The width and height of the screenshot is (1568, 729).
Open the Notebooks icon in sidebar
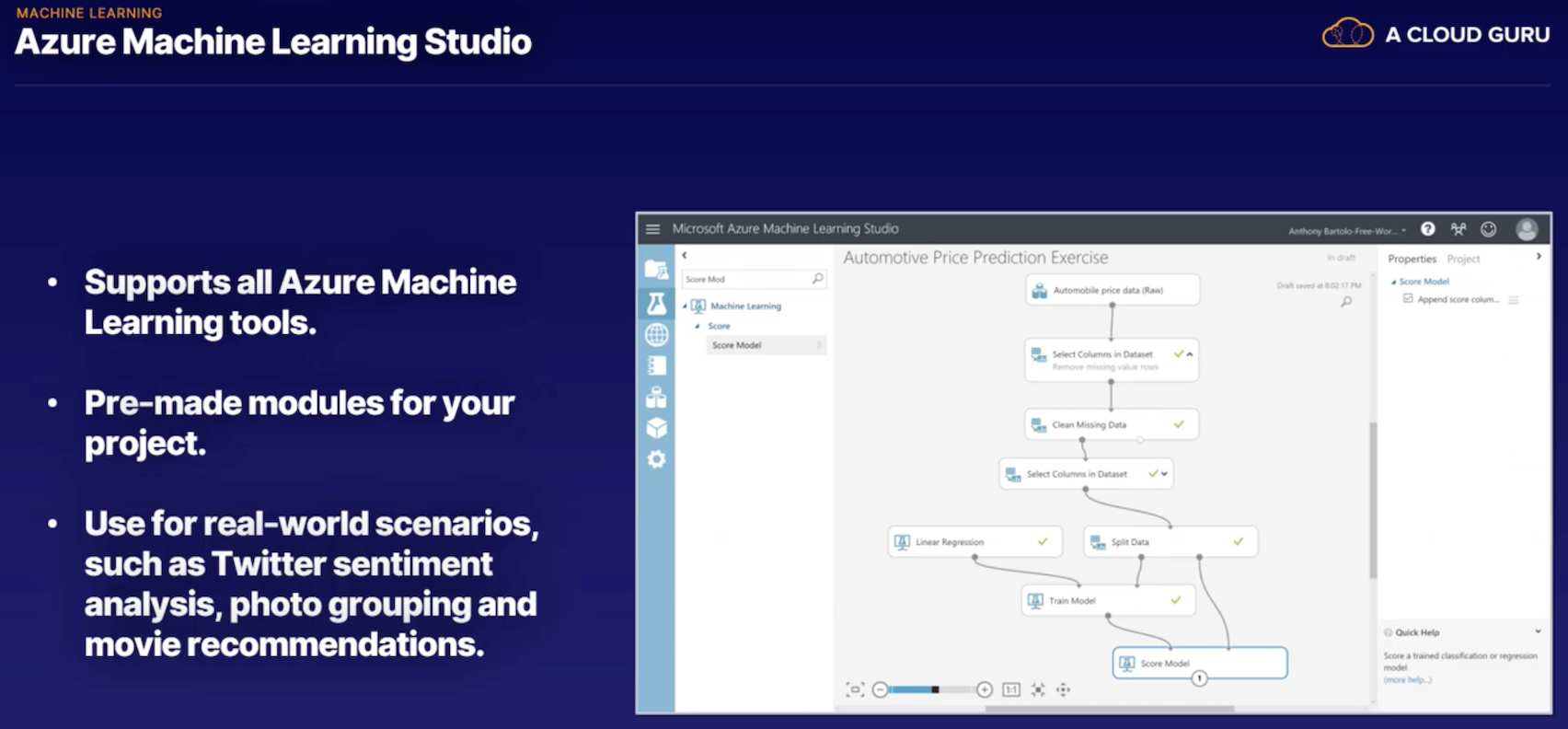coord(656,365)
